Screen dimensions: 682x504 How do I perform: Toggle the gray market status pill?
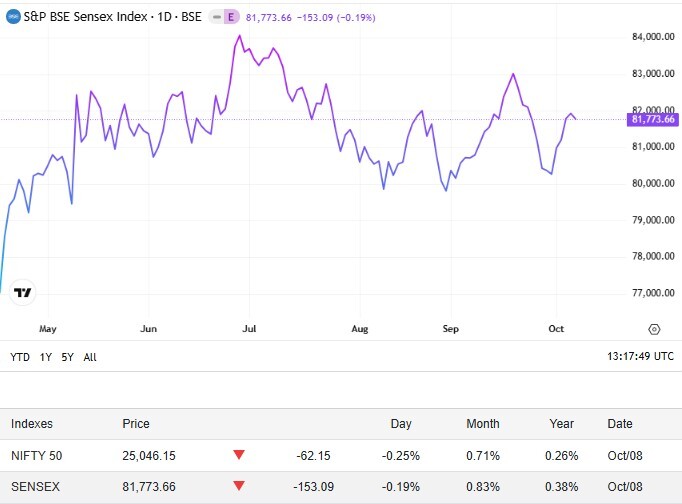(x=214, y=17)
